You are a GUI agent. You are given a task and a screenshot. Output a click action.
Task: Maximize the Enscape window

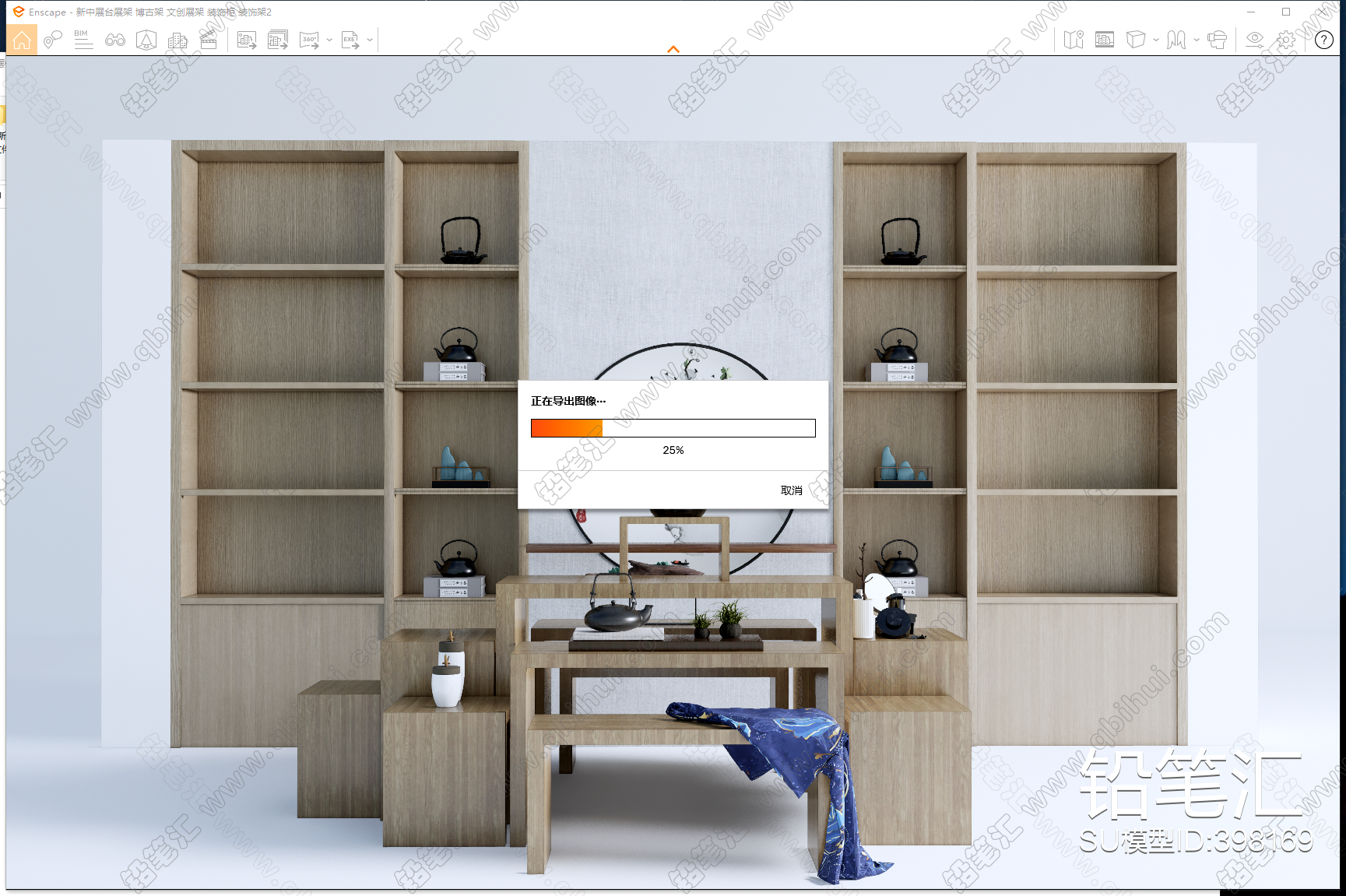1286,12
